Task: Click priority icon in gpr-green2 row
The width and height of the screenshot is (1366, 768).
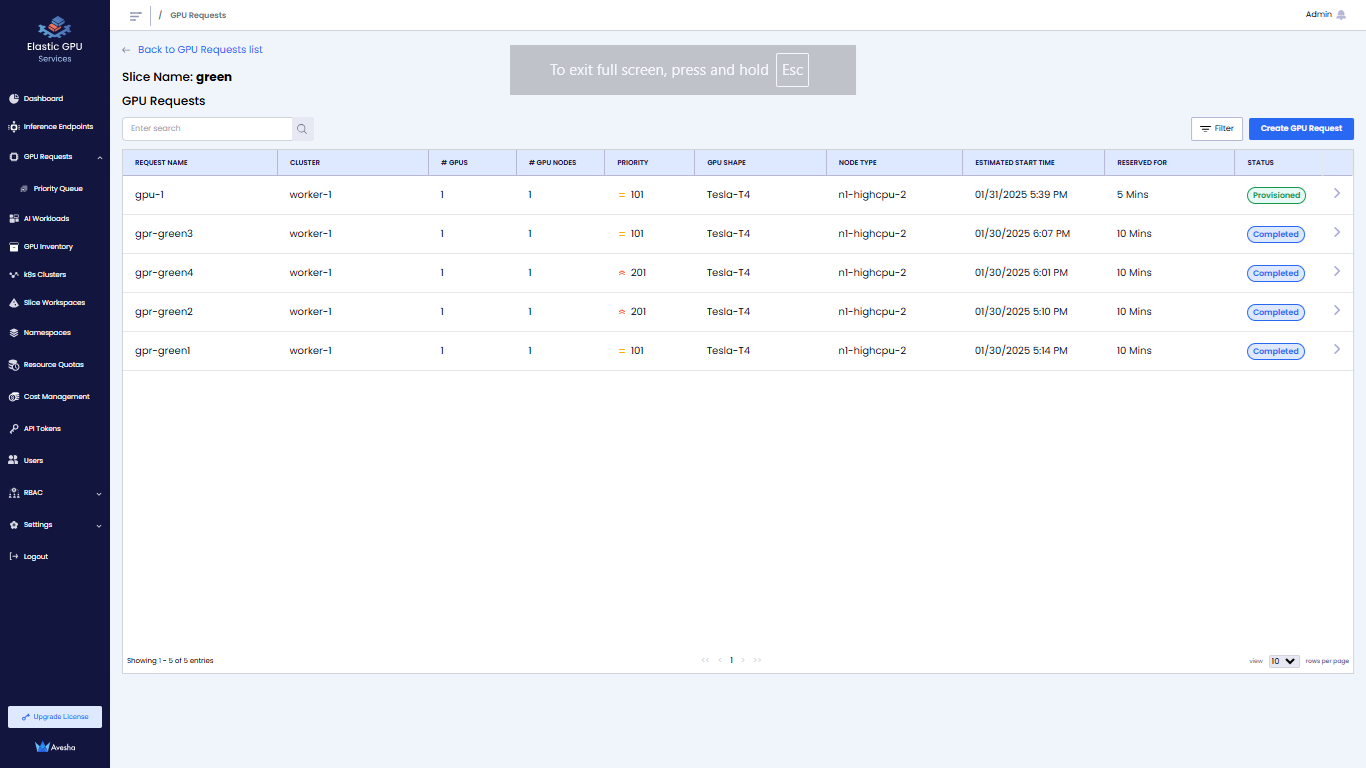Action: tap(622, 312)
